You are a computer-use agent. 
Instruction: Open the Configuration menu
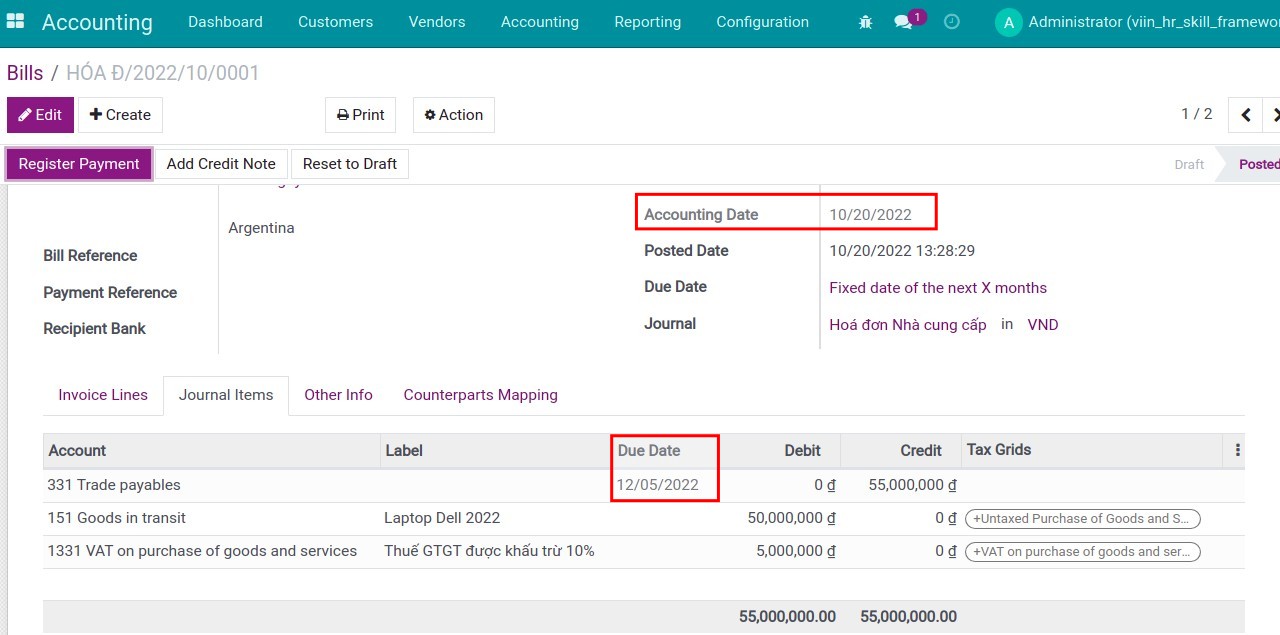pos(762,21)
